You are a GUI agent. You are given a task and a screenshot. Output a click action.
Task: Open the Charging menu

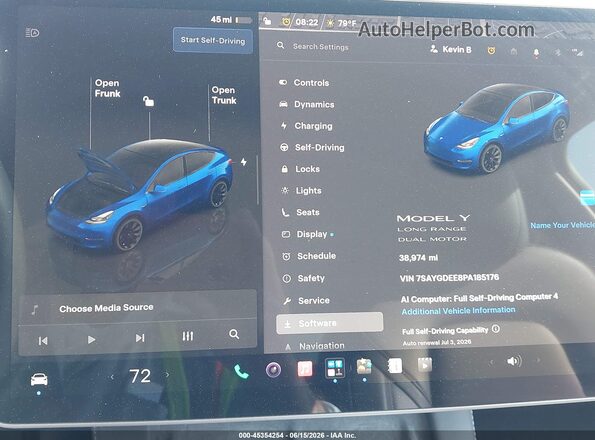click(x=306, y=126)
